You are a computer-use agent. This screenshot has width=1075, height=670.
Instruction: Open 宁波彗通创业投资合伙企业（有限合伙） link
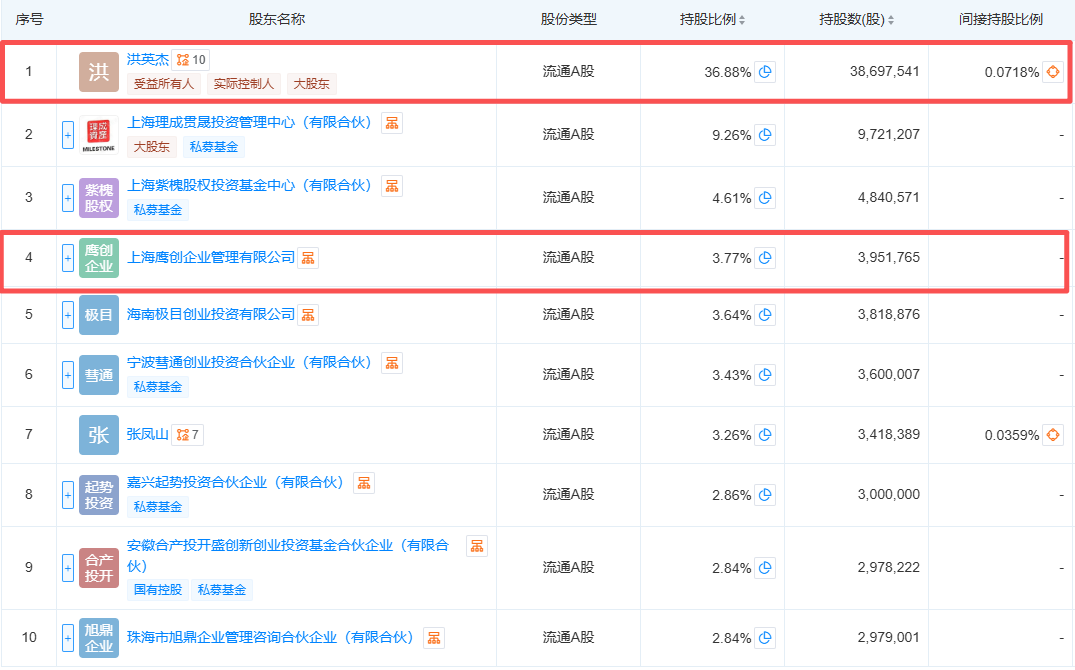point(250,363)
